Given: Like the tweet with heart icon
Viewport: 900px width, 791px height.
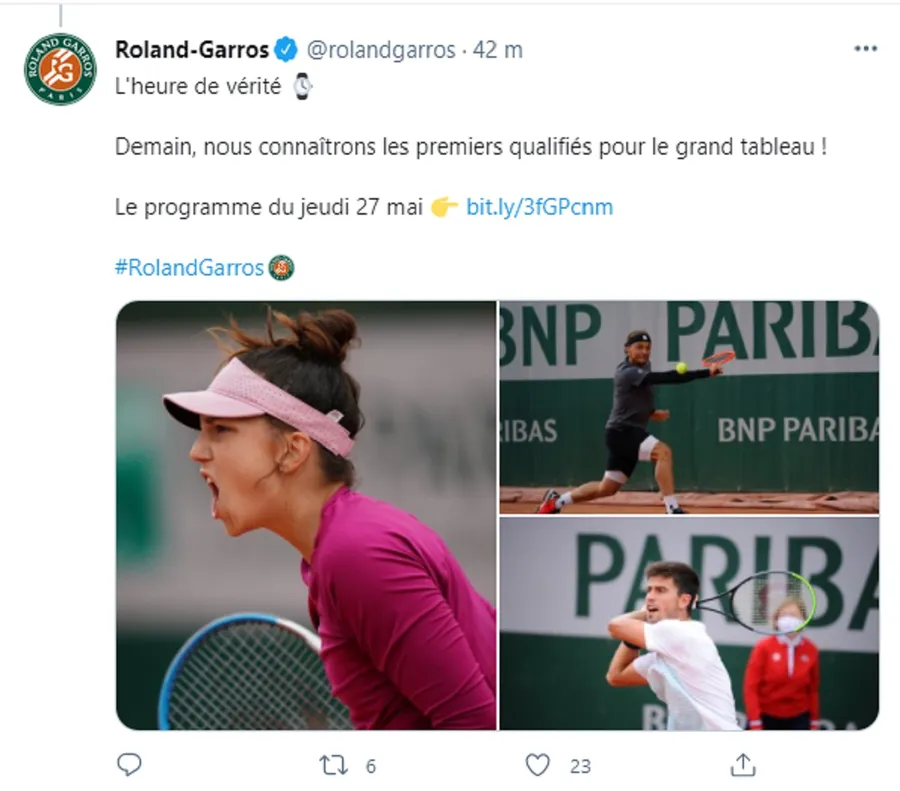Looking at the screenshot, I should click(538, 765).
